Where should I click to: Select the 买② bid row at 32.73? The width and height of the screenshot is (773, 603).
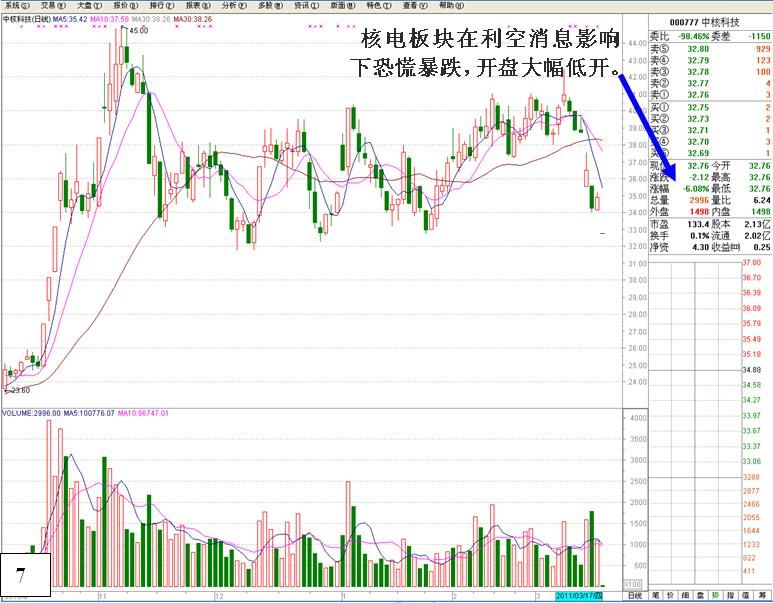tap(710, 119)
